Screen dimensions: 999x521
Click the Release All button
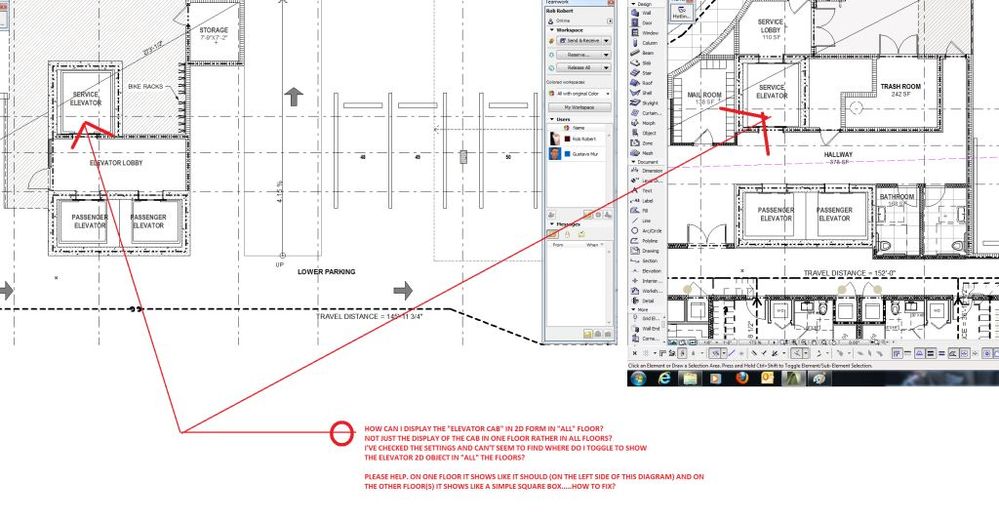coord(579,68)
